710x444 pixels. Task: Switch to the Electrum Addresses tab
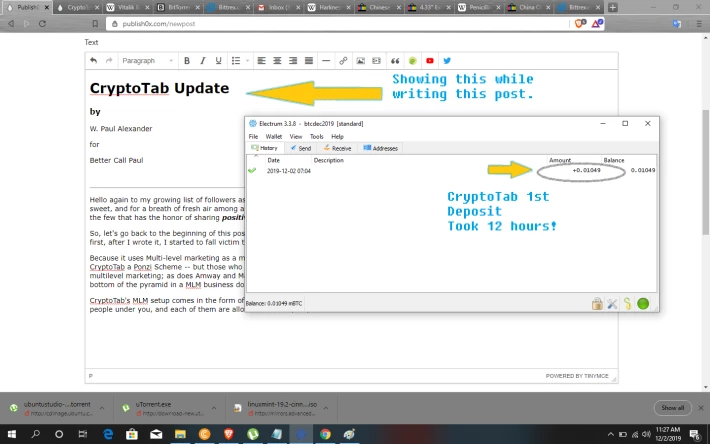[380, 148]
